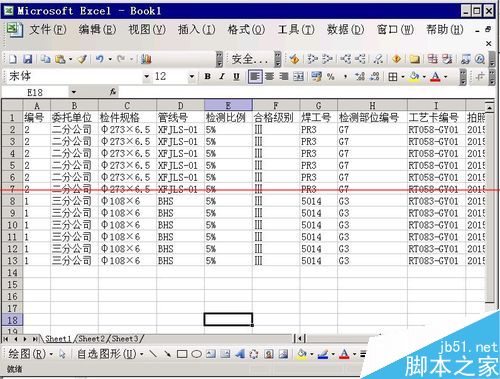Select the Rectangle drawing tool
Screen dimensions: 500x379
(182, 354)
